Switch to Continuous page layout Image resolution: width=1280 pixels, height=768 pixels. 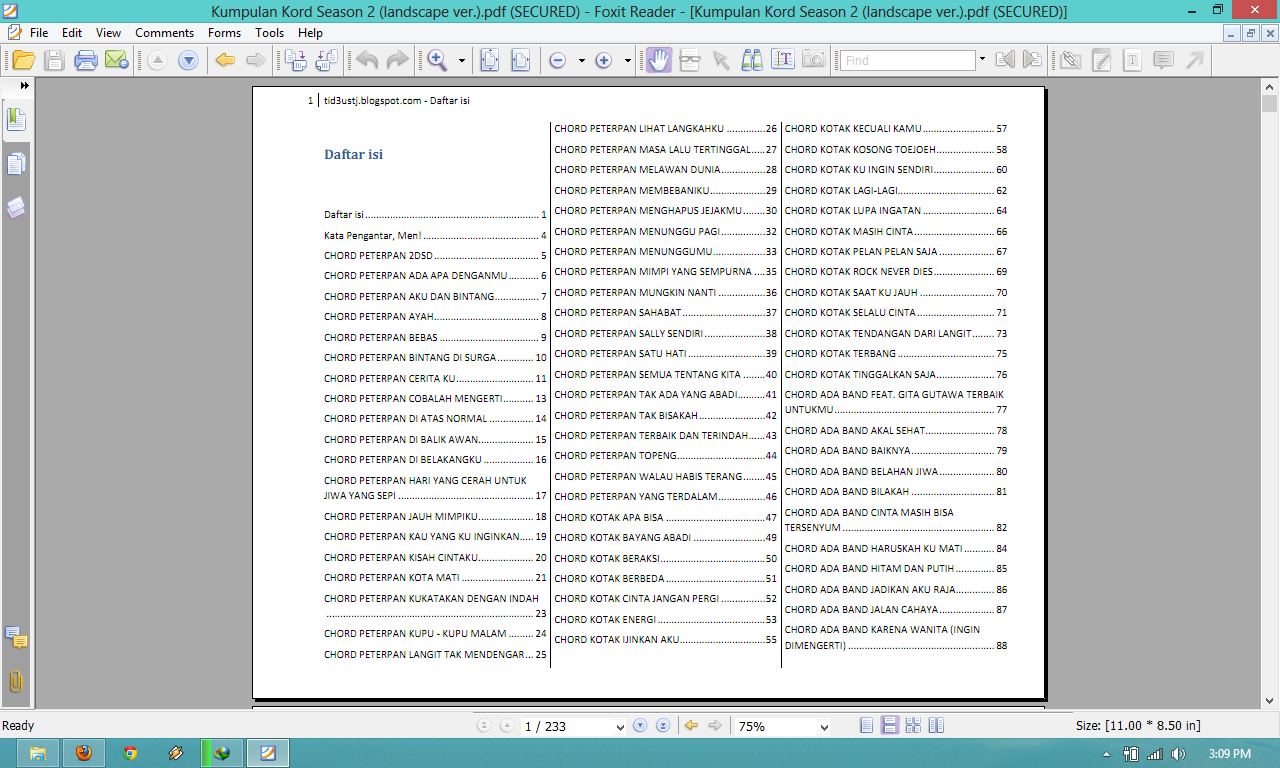pyautogui.click(x=890, y=726)
